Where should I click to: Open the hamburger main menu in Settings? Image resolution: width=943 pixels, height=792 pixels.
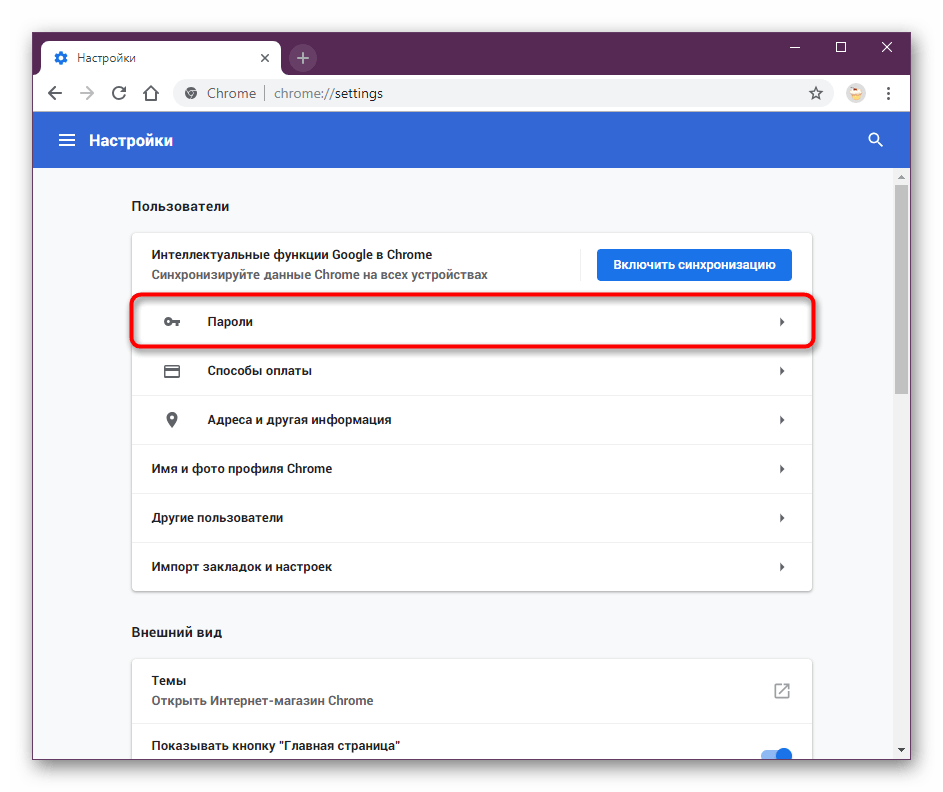(67, 141)
